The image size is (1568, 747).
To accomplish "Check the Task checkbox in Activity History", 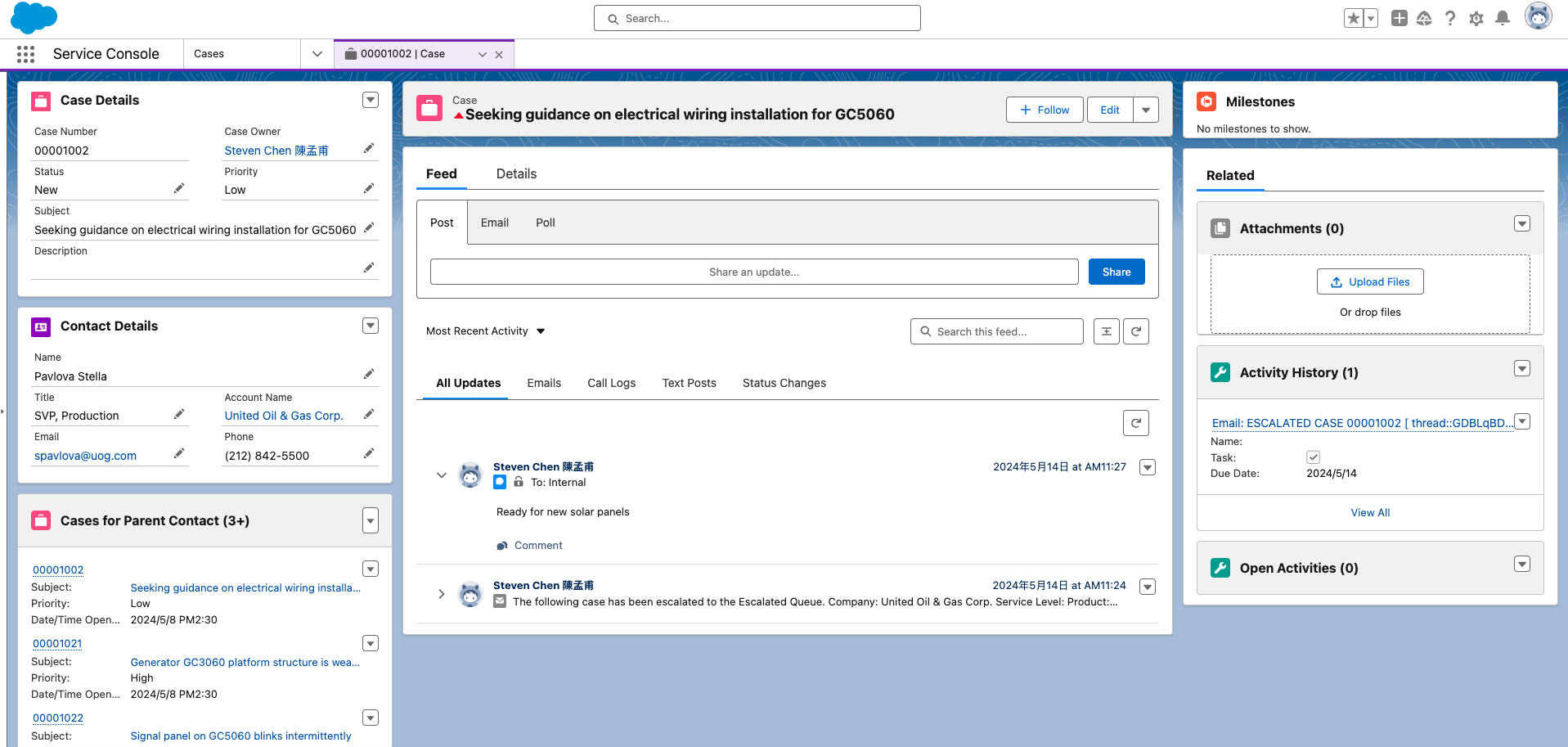I will pyautogui.click(x=1313, y=457).
